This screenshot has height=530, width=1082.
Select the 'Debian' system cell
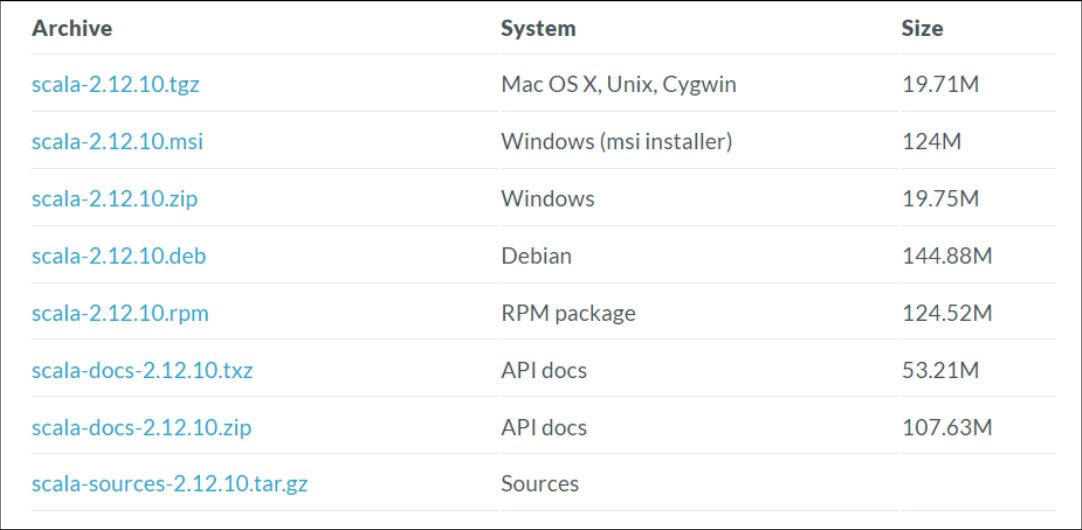click(536, 256)
